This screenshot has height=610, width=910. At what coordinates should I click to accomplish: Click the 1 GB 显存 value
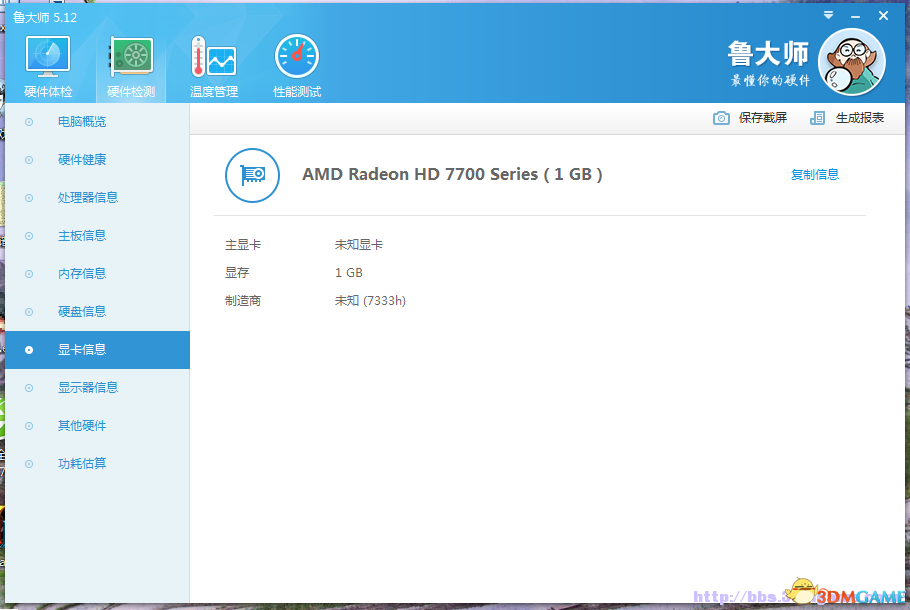[x=349, y=273]
